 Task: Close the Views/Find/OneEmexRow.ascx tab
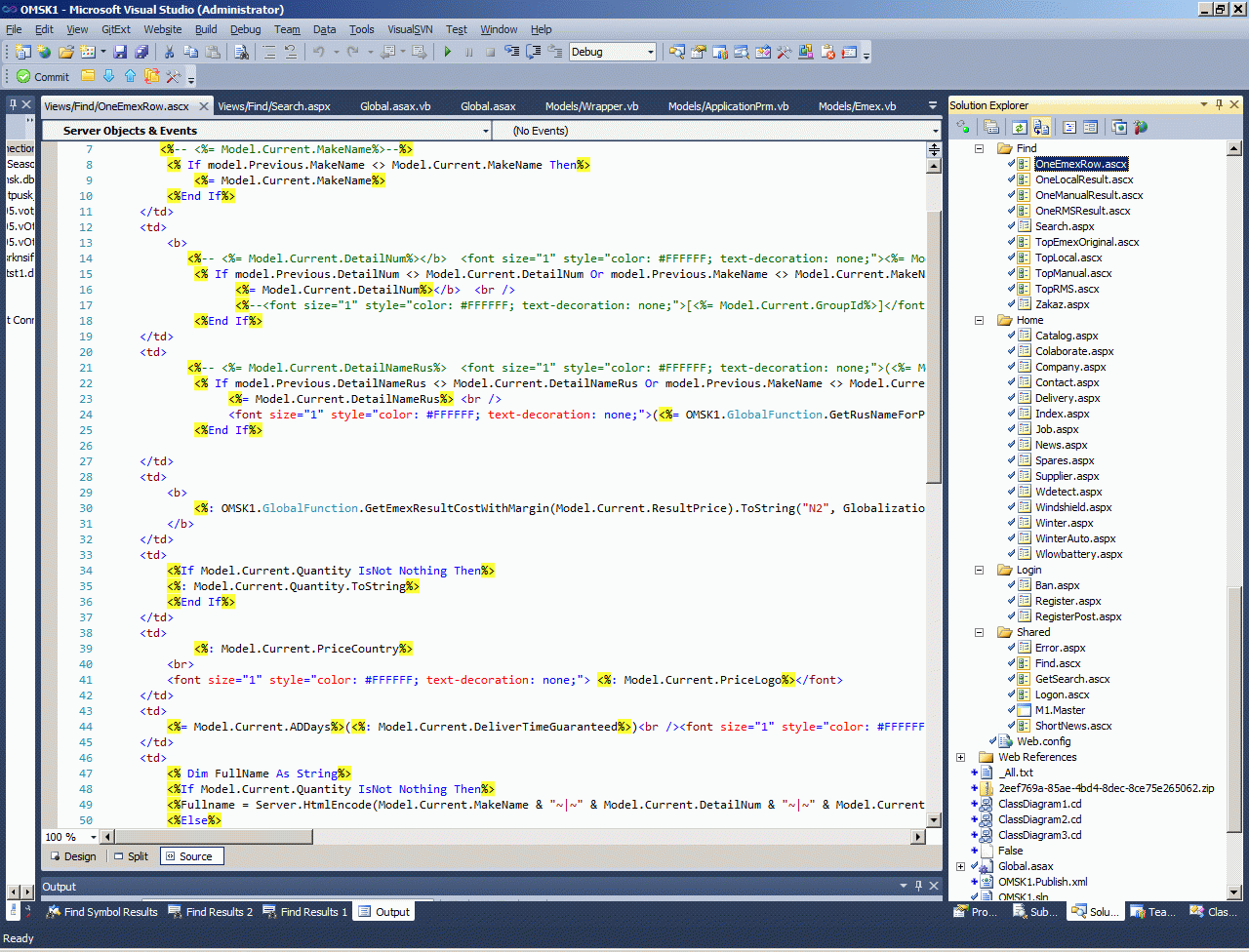[203, 106]
